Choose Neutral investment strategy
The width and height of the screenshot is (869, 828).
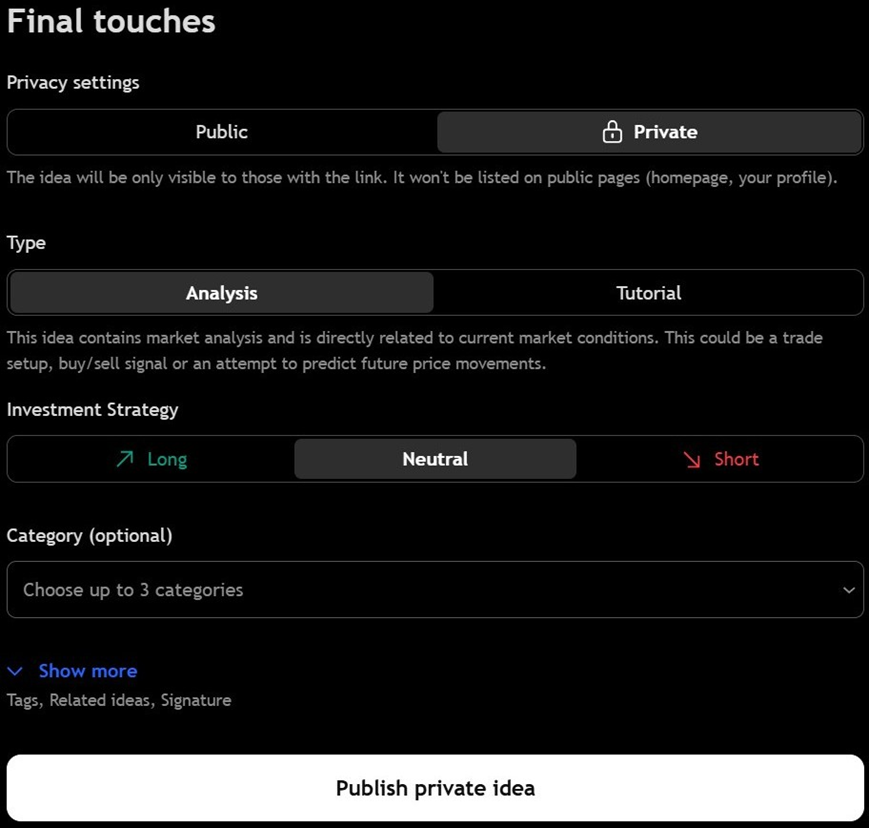point(435,459)
